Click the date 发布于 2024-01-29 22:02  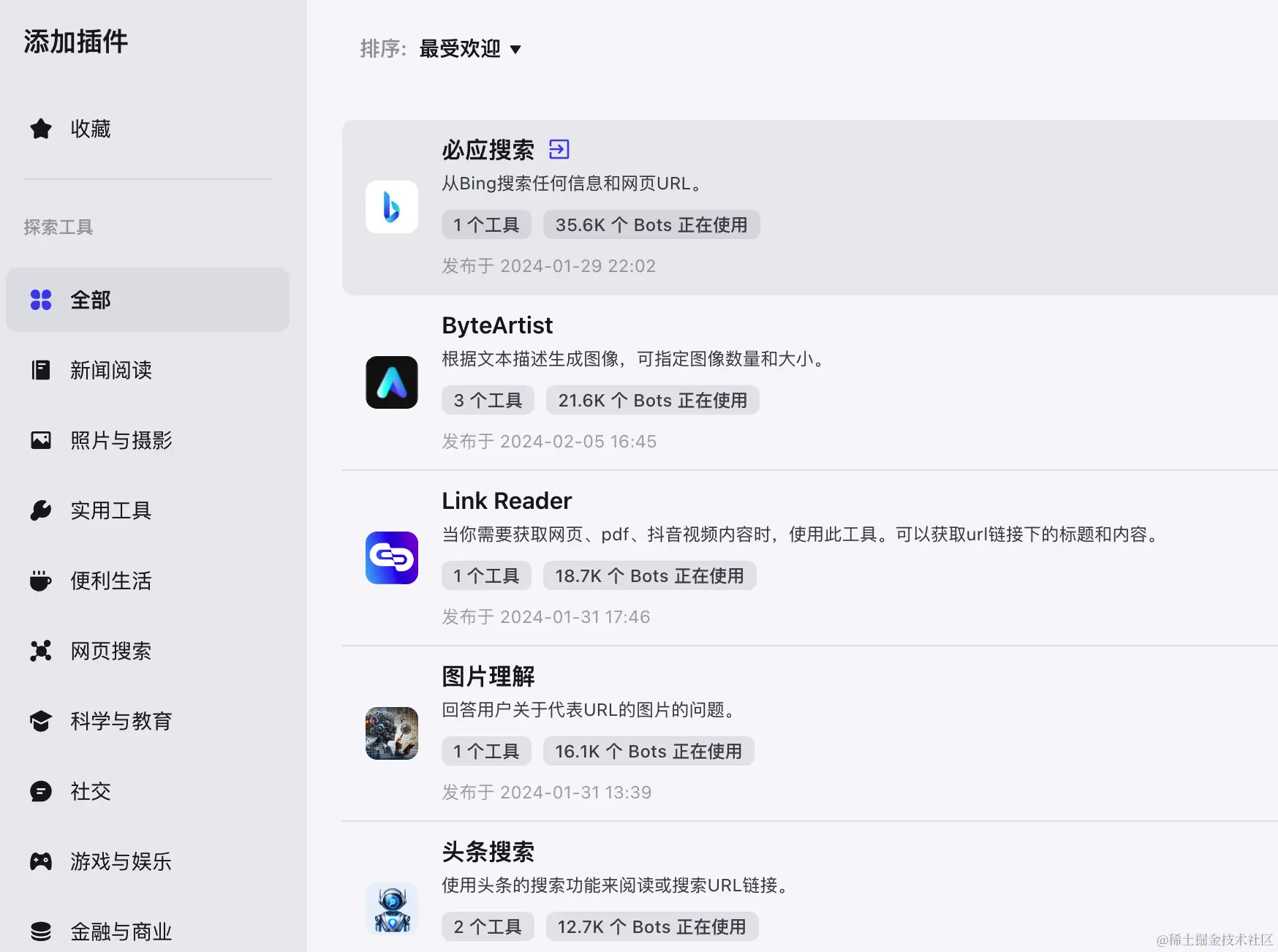click(549, 265)
